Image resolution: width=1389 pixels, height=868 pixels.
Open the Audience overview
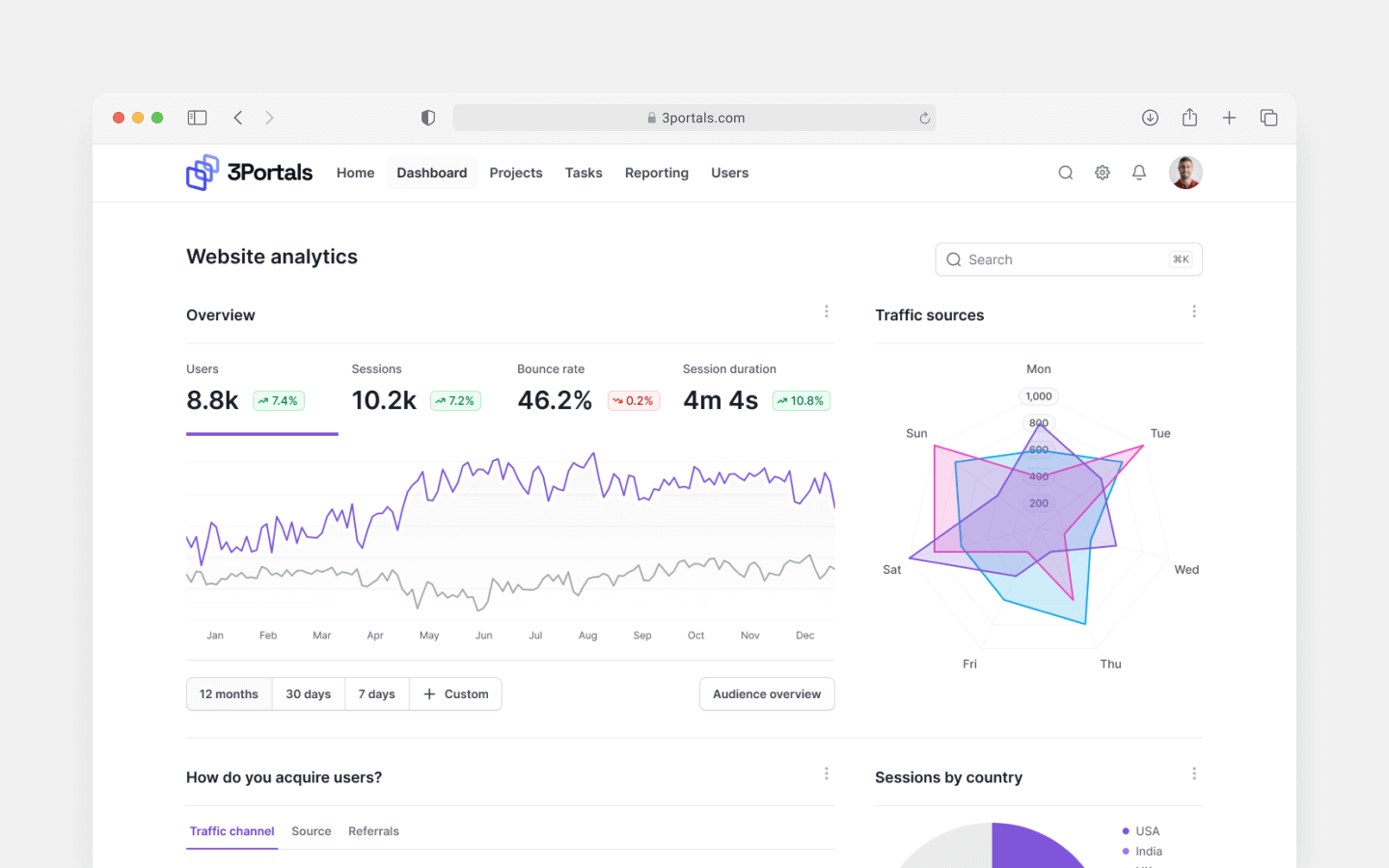(x=767, y=693)
